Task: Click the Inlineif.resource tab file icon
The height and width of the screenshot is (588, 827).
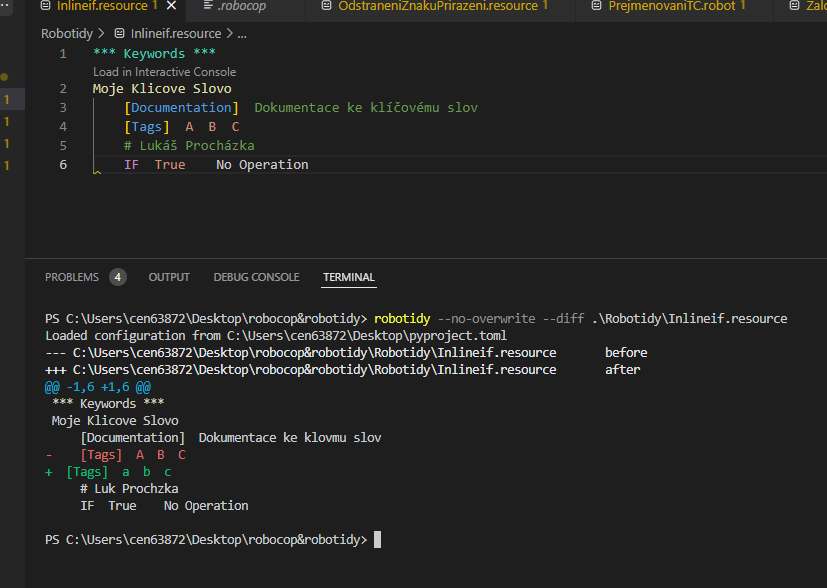Action: click(x=46, y=6)
